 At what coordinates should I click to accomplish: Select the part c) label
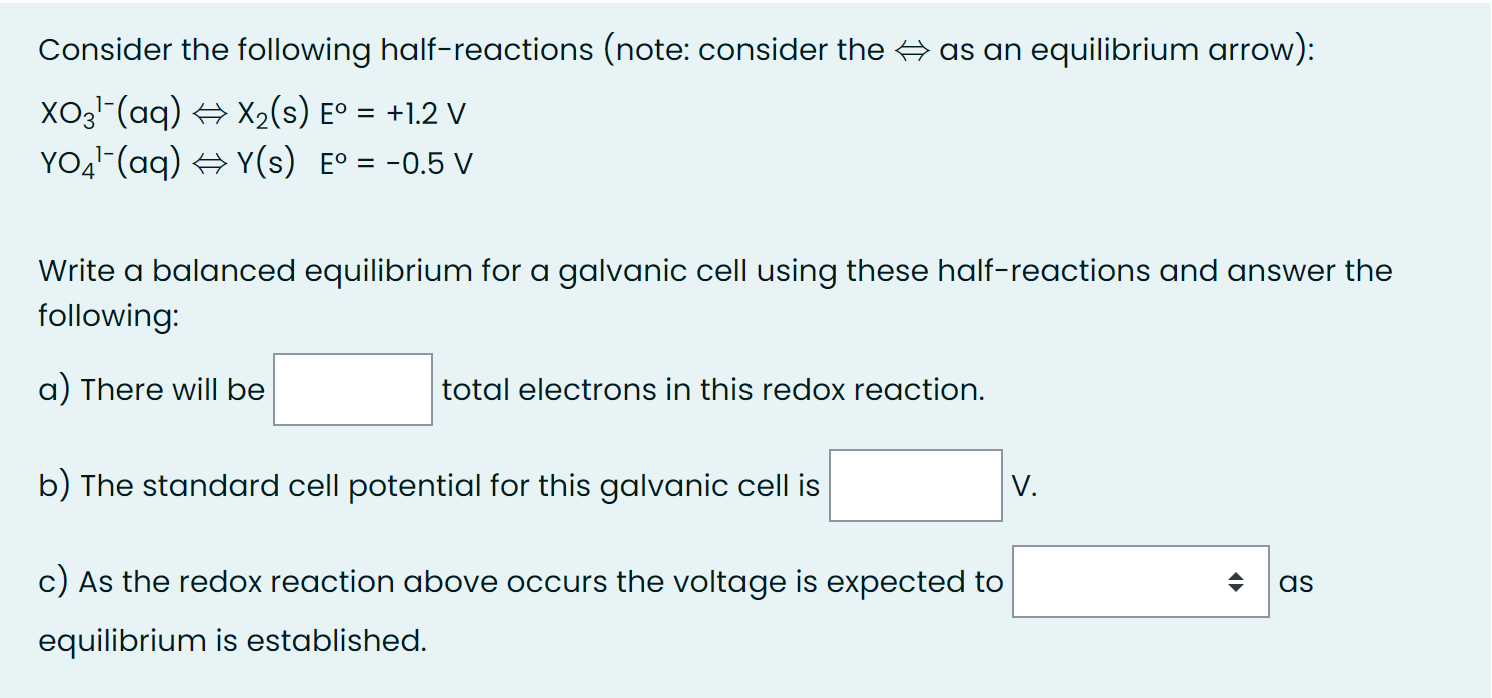pos(55,581)
